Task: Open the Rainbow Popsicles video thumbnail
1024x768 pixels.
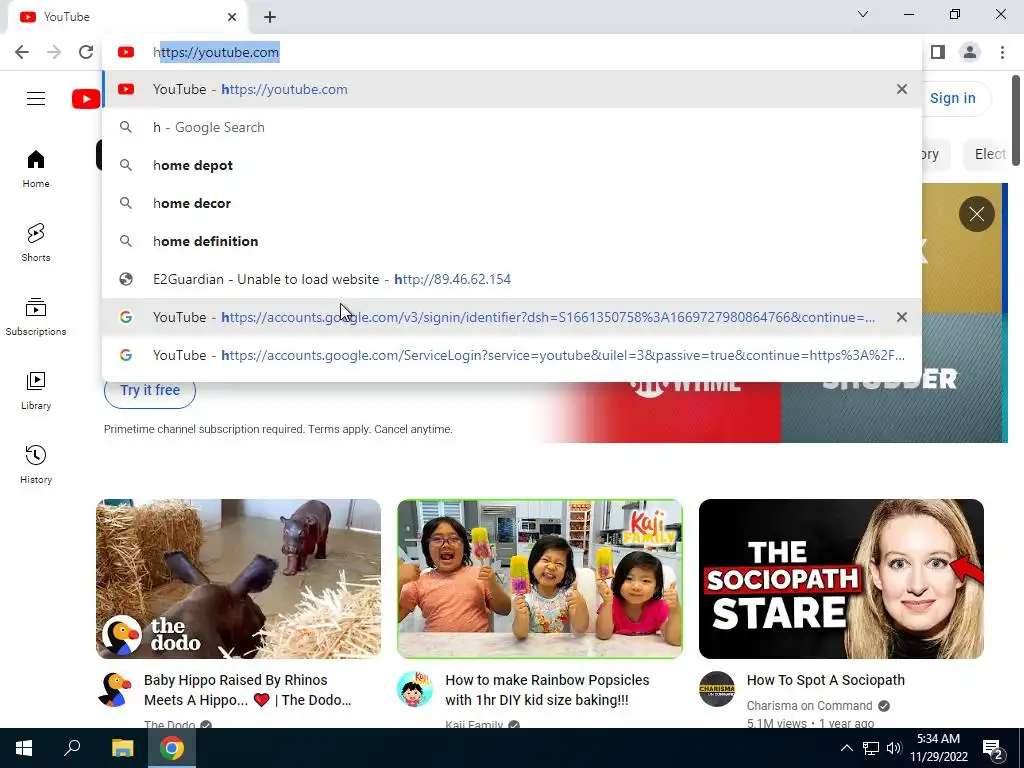Action: [x=540, y=579]
